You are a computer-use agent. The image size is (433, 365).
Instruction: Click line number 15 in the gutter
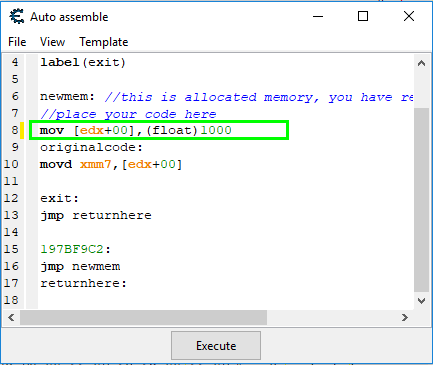11,249
